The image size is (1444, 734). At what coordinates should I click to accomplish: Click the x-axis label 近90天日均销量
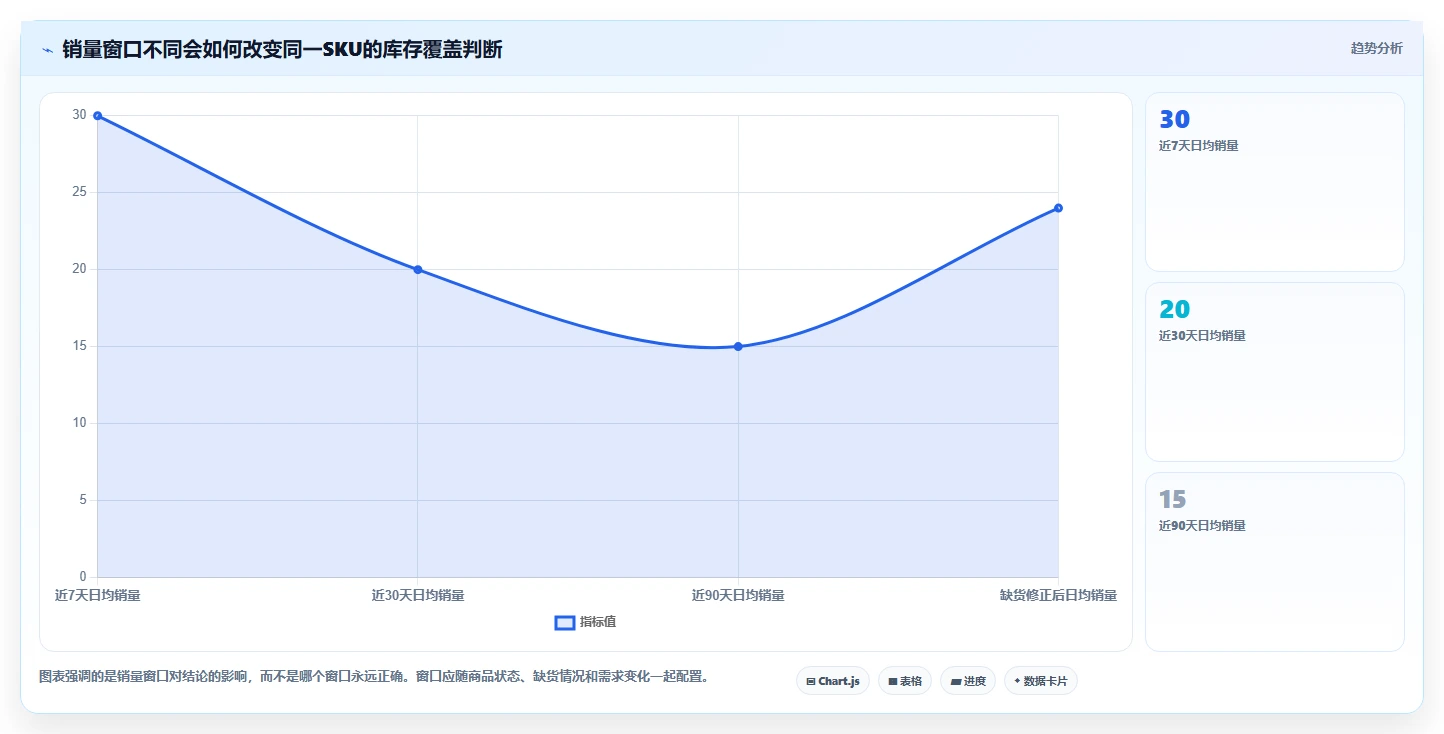tap(738, 595)
